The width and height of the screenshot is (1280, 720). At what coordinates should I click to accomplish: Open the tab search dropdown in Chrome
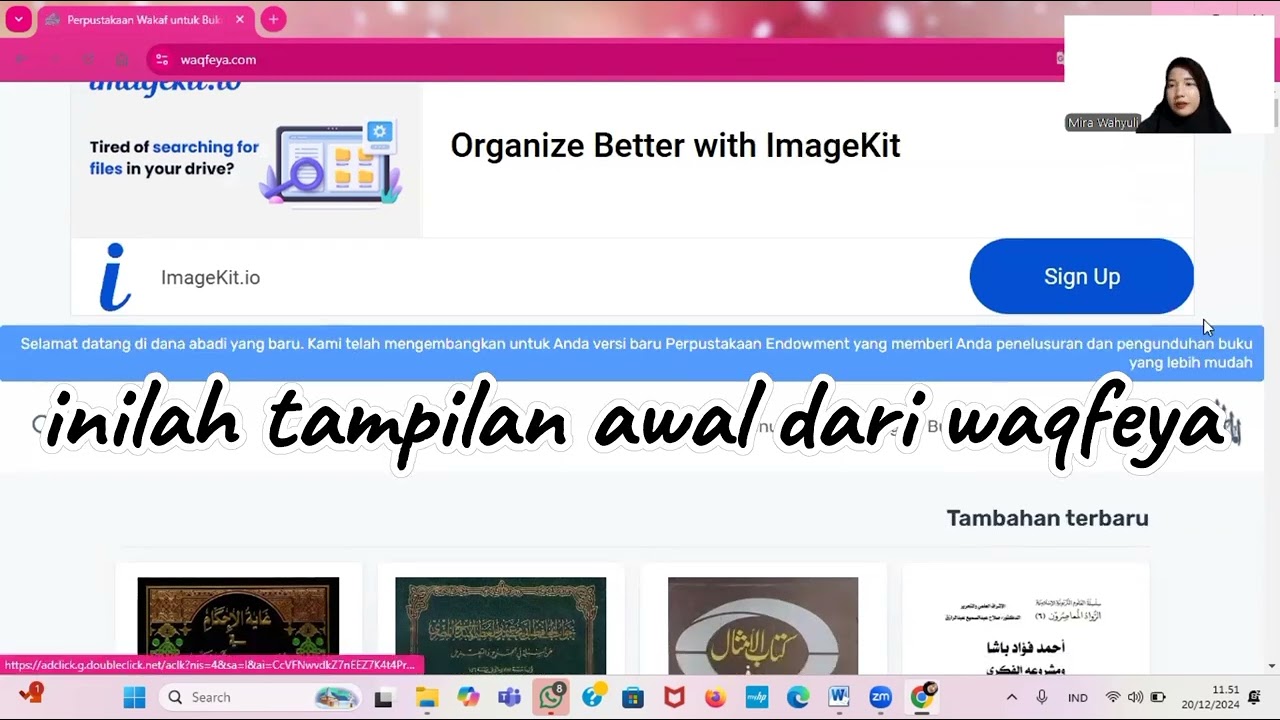tap(18, 19)
